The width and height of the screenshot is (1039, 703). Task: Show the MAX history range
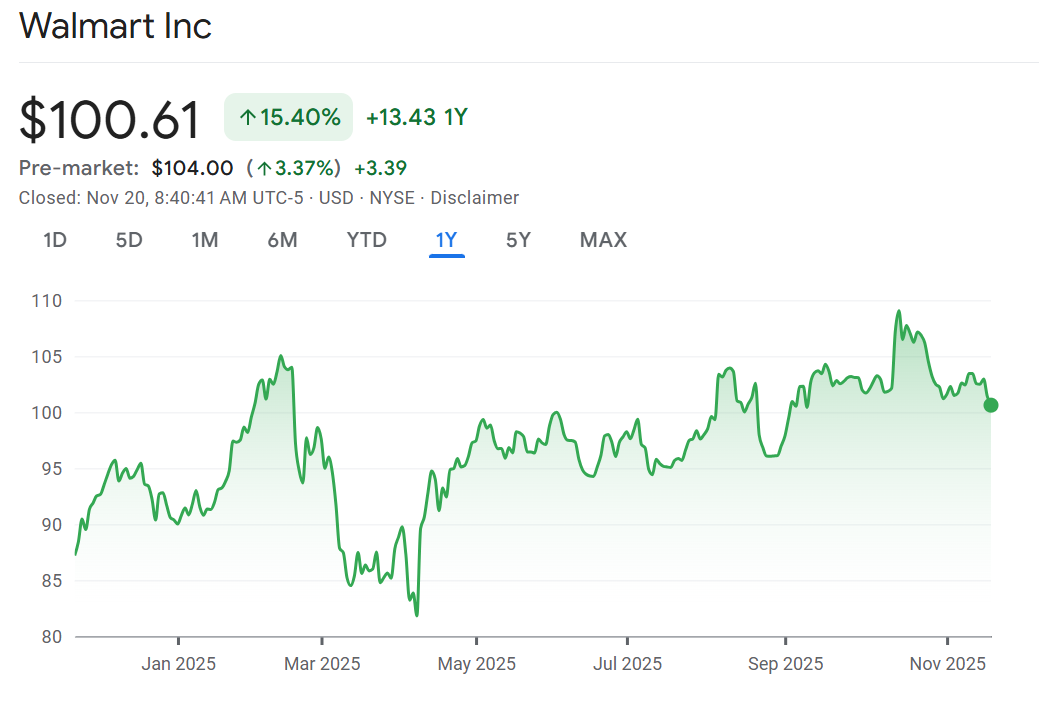603,240
